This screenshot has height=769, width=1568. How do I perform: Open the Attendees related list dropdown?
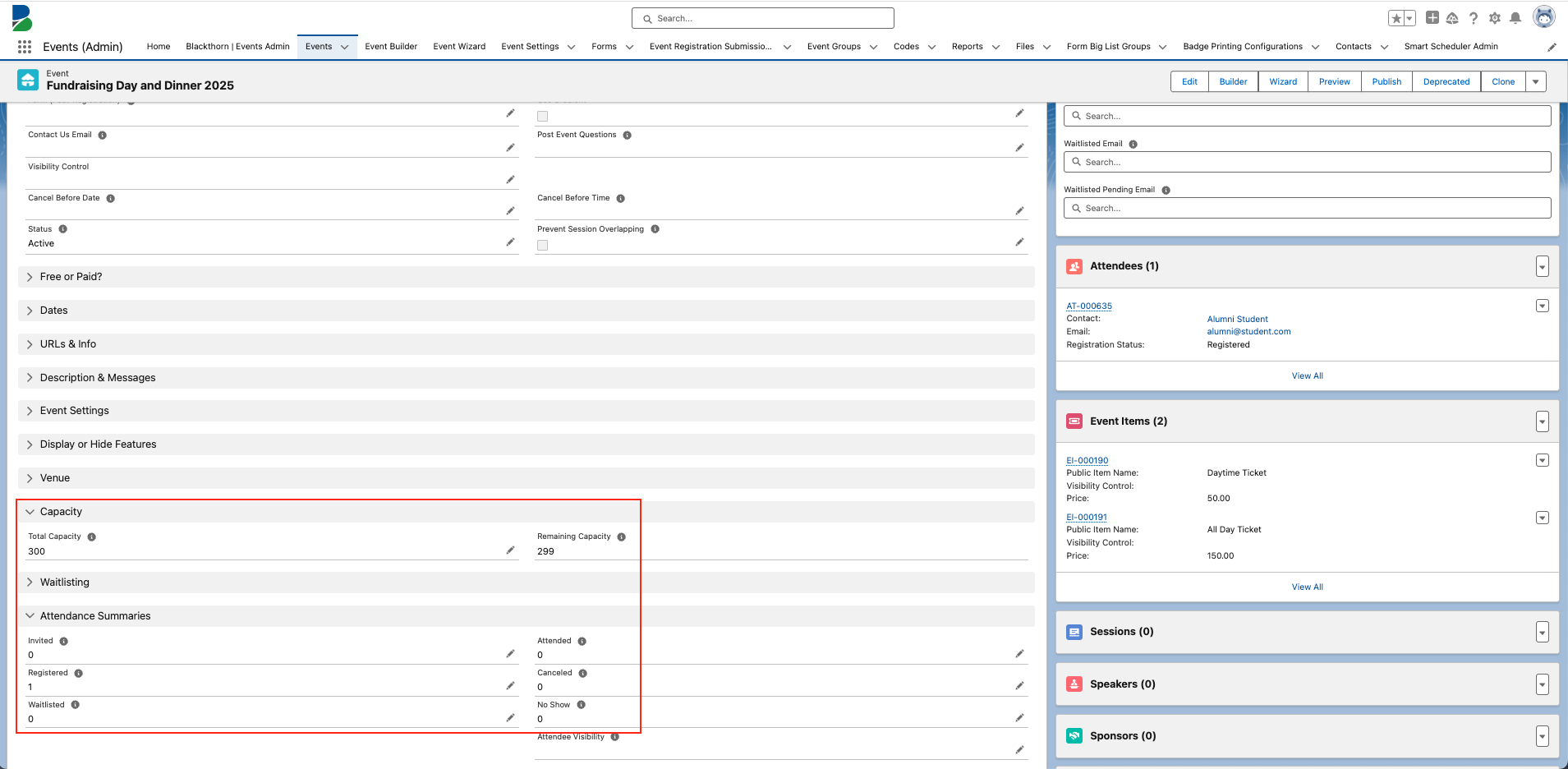point(1543,266)
